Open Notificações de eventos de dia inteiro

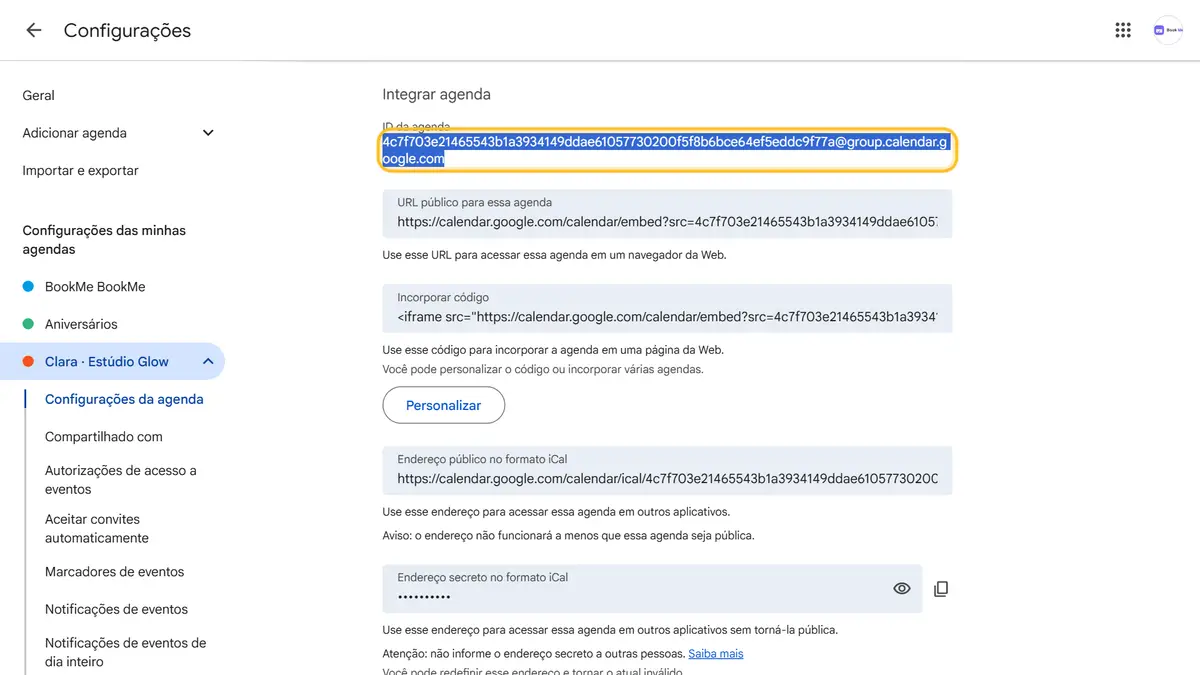point(126,652)
